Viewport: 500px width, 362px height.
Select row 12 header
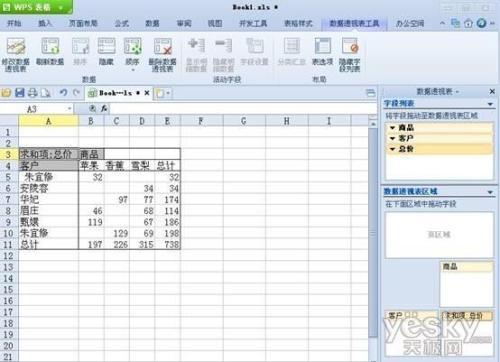coord(8,256)
